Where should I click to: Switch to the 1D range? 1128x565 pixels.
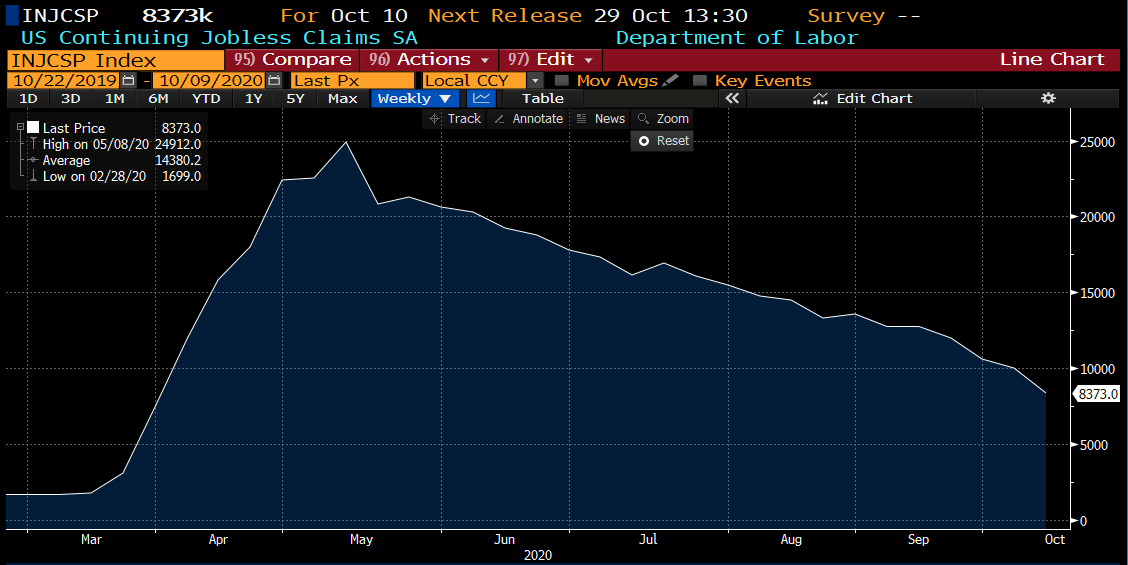[x=28, y=99]
